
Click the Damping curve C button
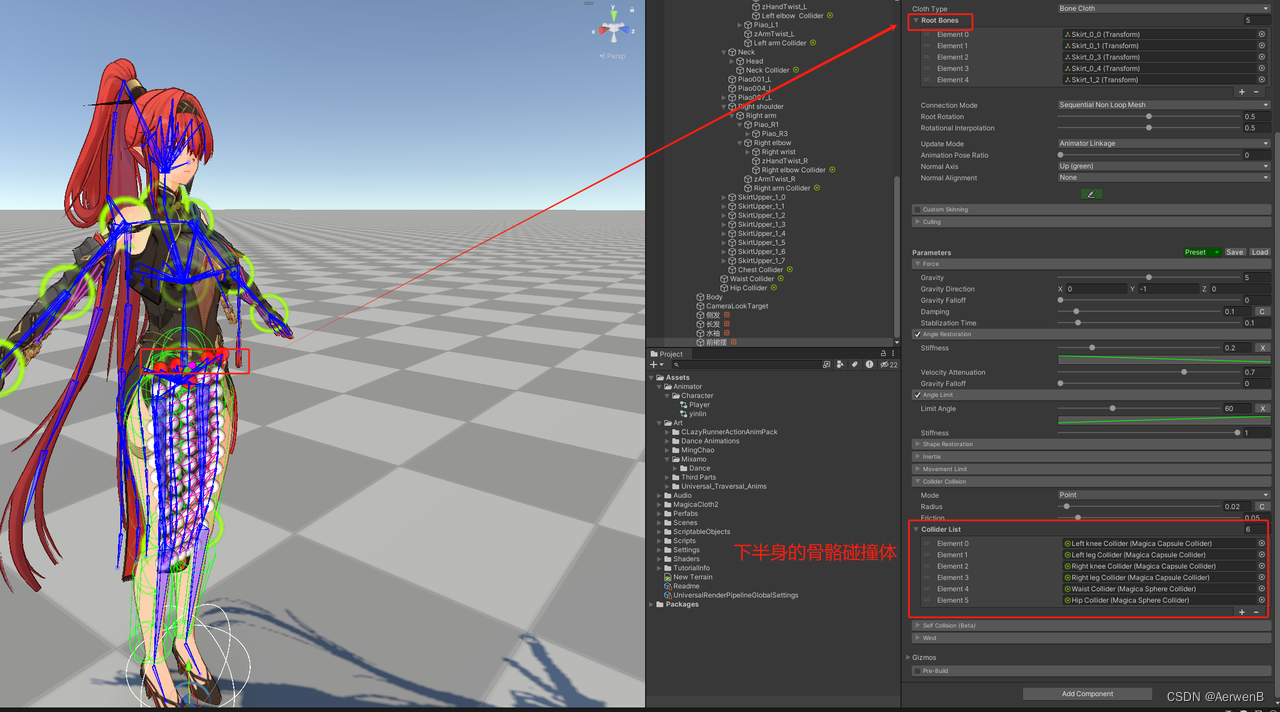pos(1262,312)
